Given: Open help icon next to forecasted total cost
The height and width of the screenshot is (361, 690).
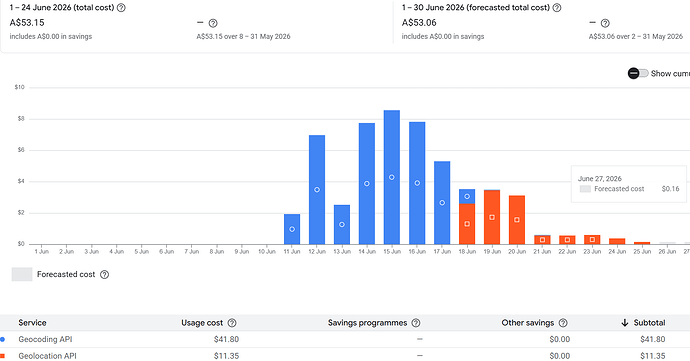Looking at the screenshot, I should click(x=557, y=7).
